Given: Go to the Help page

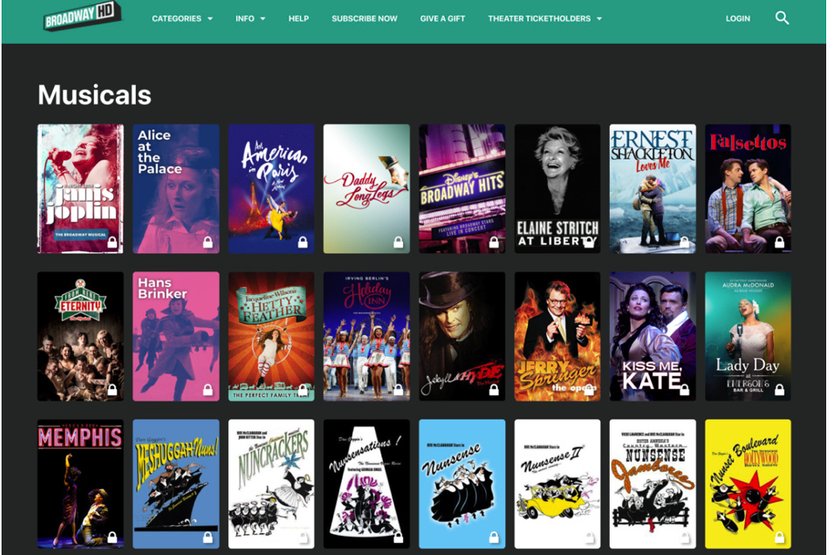Looking at the screenshot, I should pyautogui.click(x=299, y=19).
